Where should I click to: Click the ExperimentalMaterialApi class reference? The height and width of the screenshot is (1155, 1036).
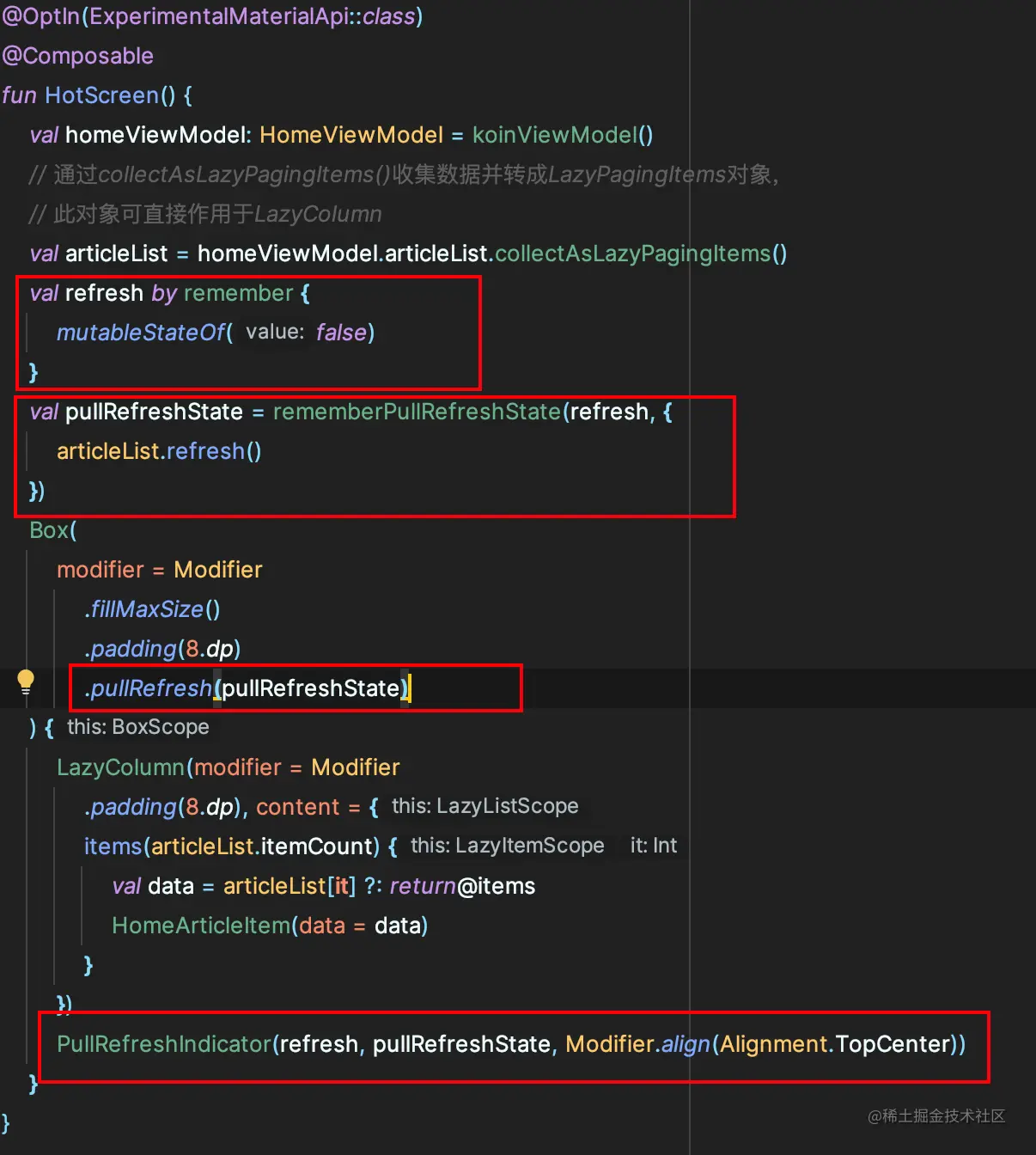click(x=219, y=16)
